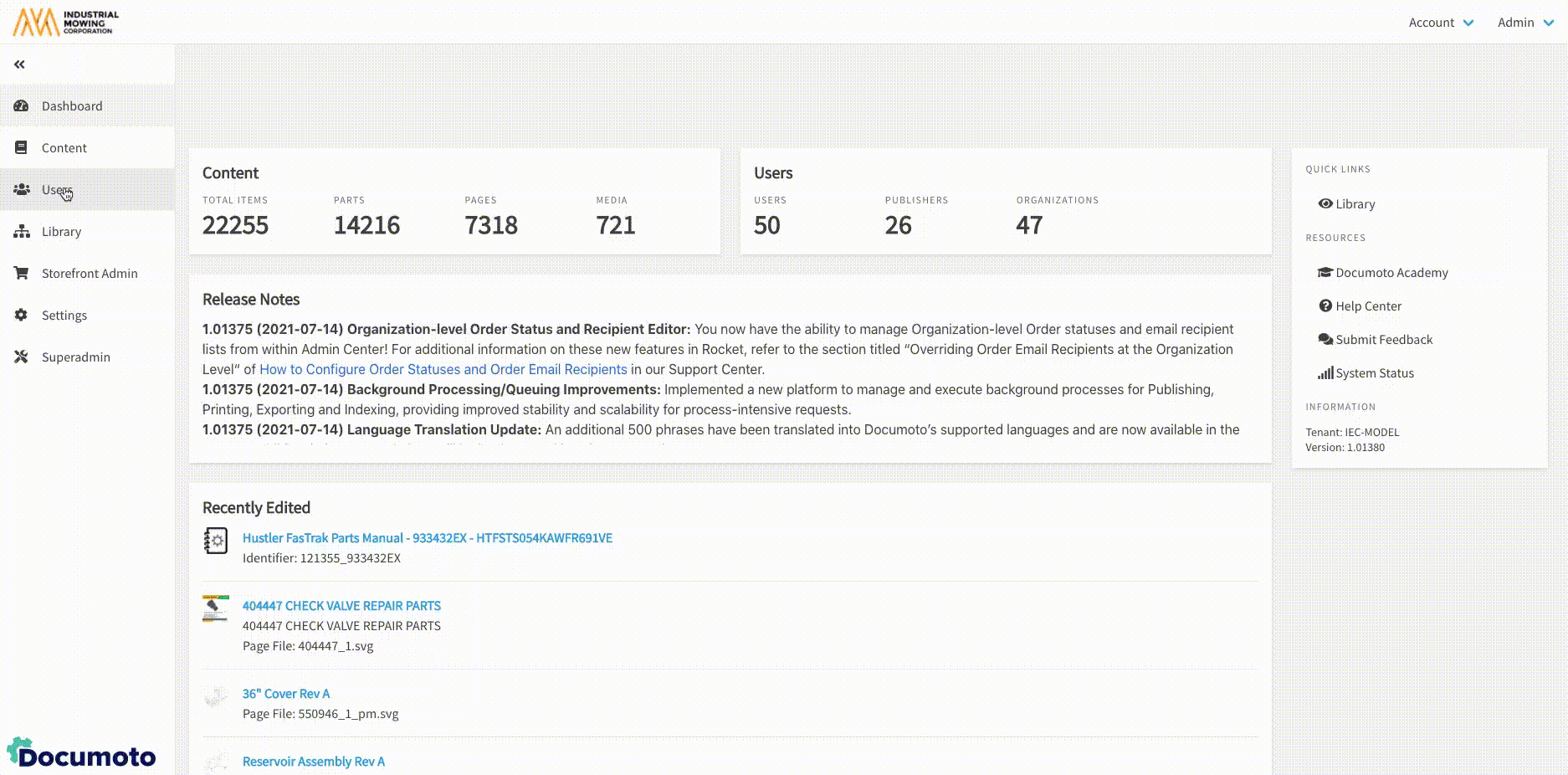Click the Content book icon in sidebar

click(x=22, y=148)
